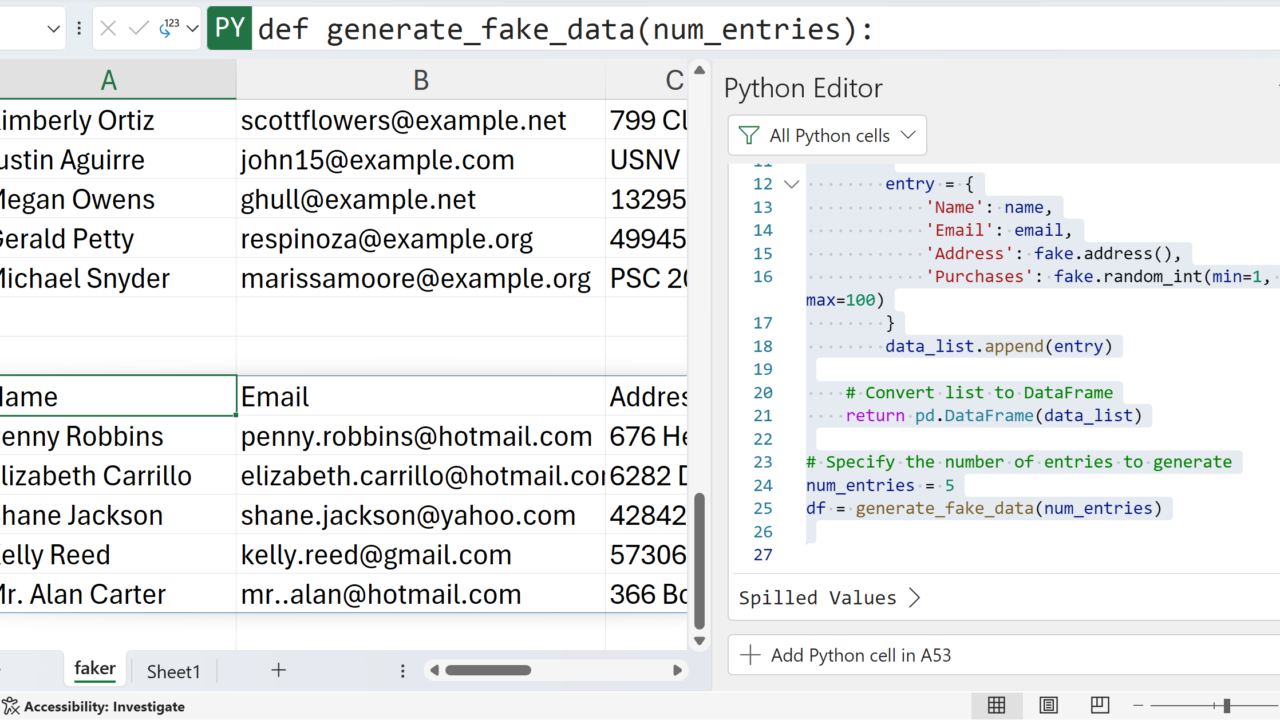1280x720 pixels.
Task: Select the faker sheet tab
Action: [95, 669]
